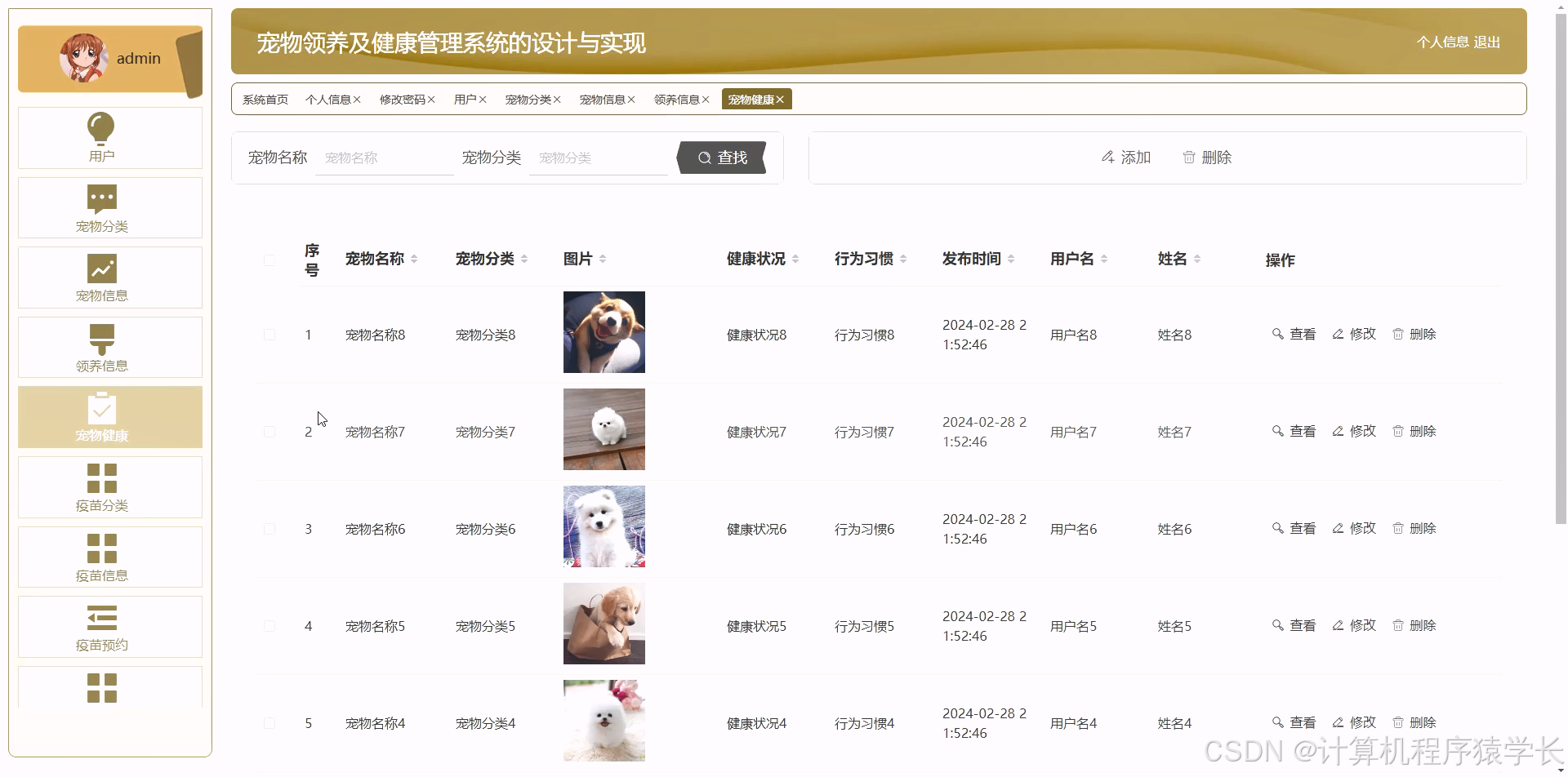Open the 疫苗预约 list icon

pyautogui.click(x=101, y=618)
